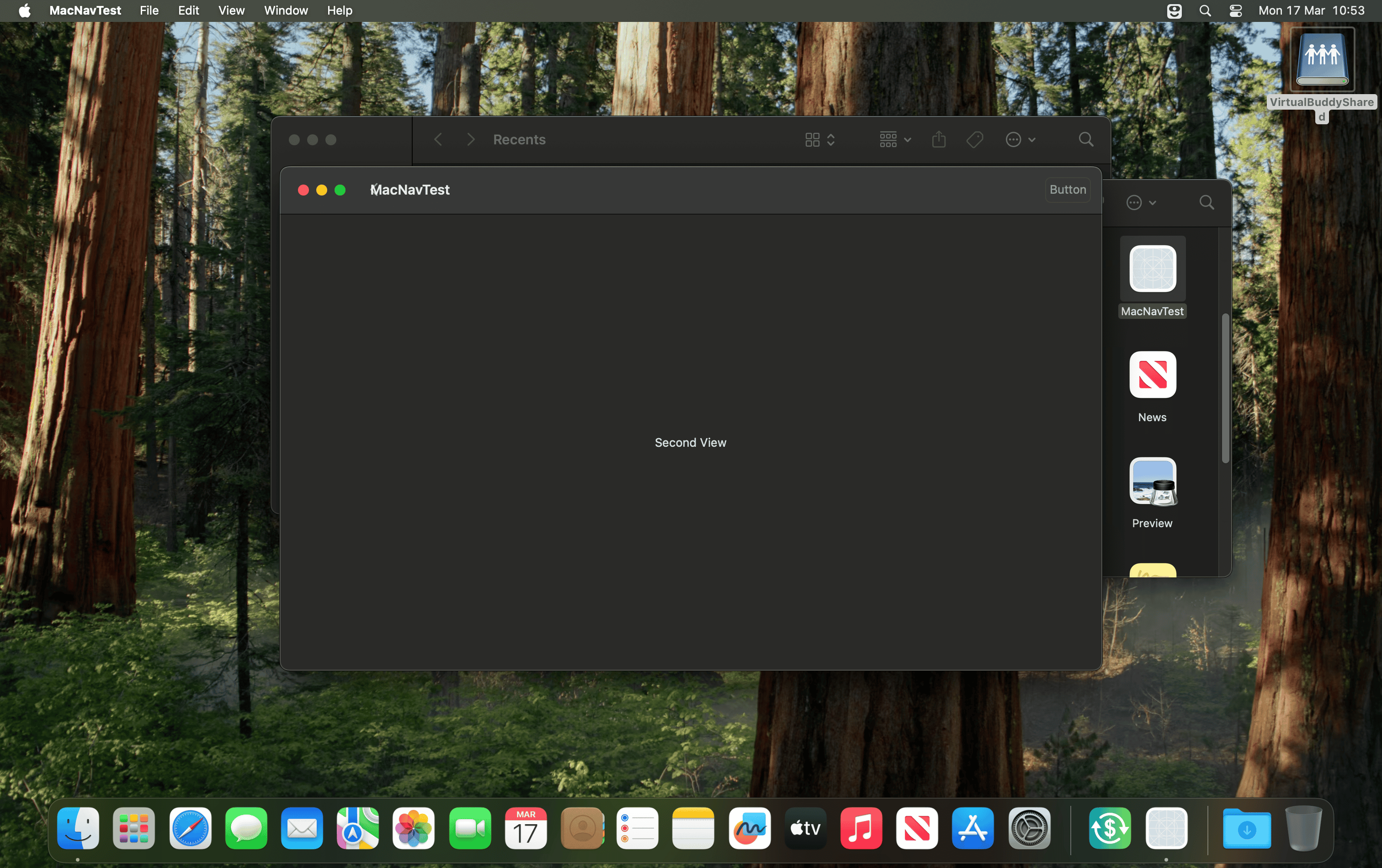The width and height of the screenshot is (1382, 868).
Task: Open the MacNavTest app menu
Action: [85, 11]
